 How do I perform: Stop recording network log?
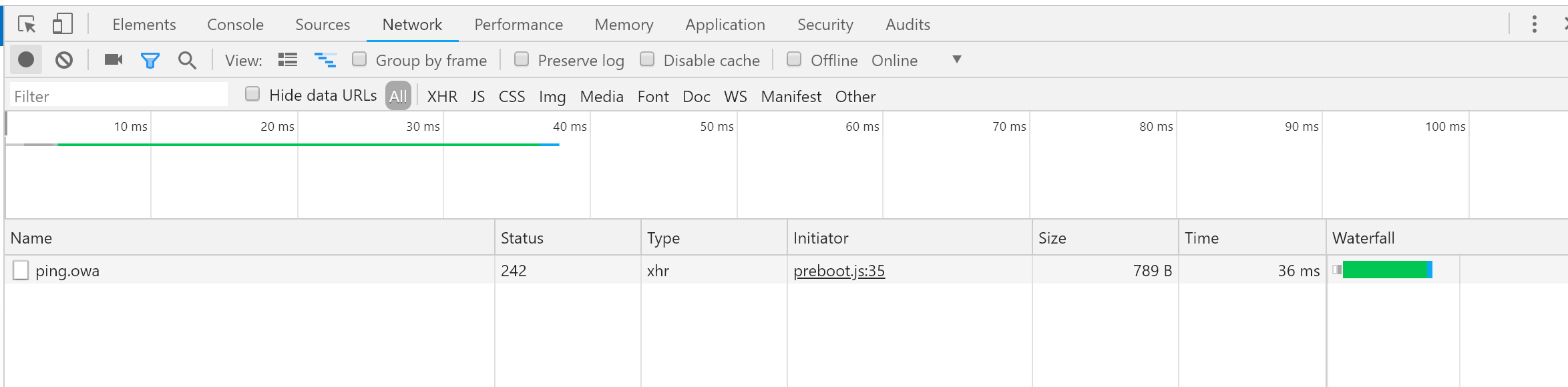[26, 60]
